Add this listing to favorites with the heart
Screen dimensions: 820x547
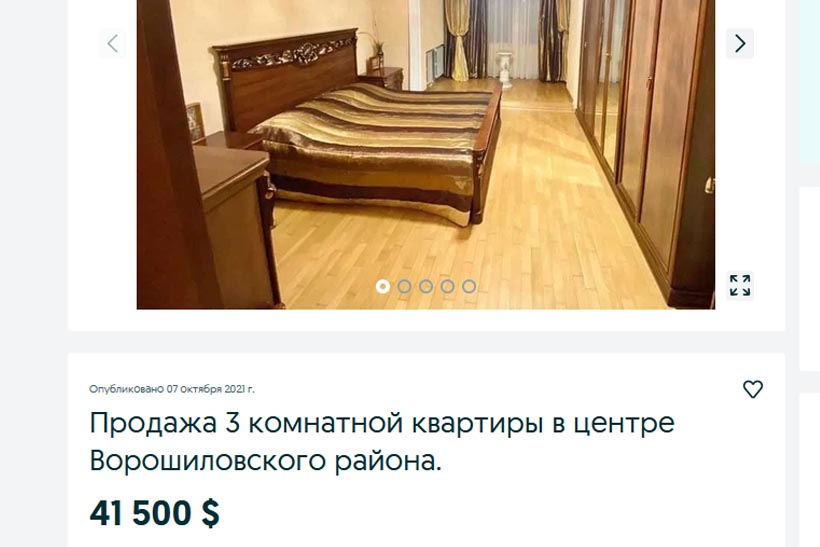[753, 389]
